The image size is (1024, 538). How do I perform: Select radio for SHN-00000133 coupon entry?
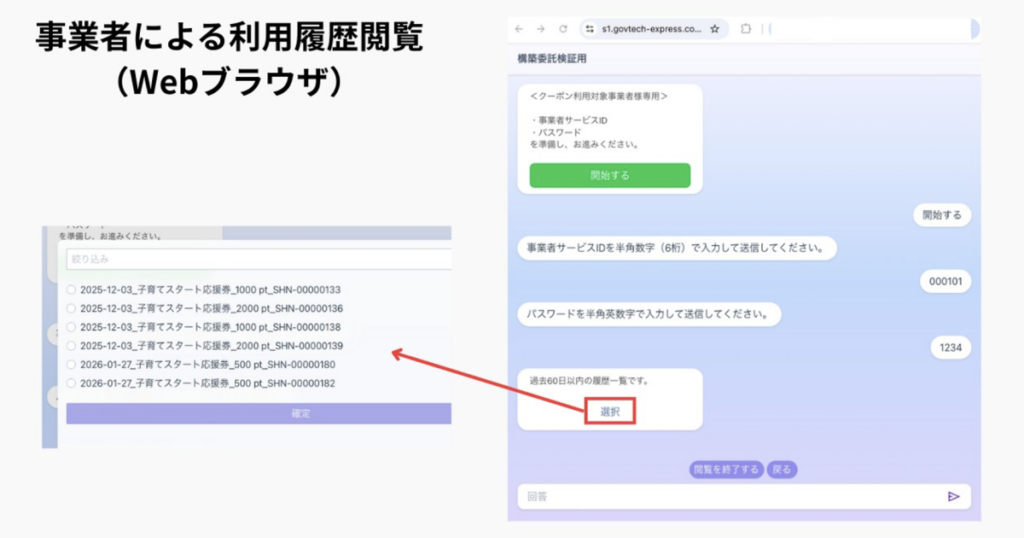(x=71, y=290)
